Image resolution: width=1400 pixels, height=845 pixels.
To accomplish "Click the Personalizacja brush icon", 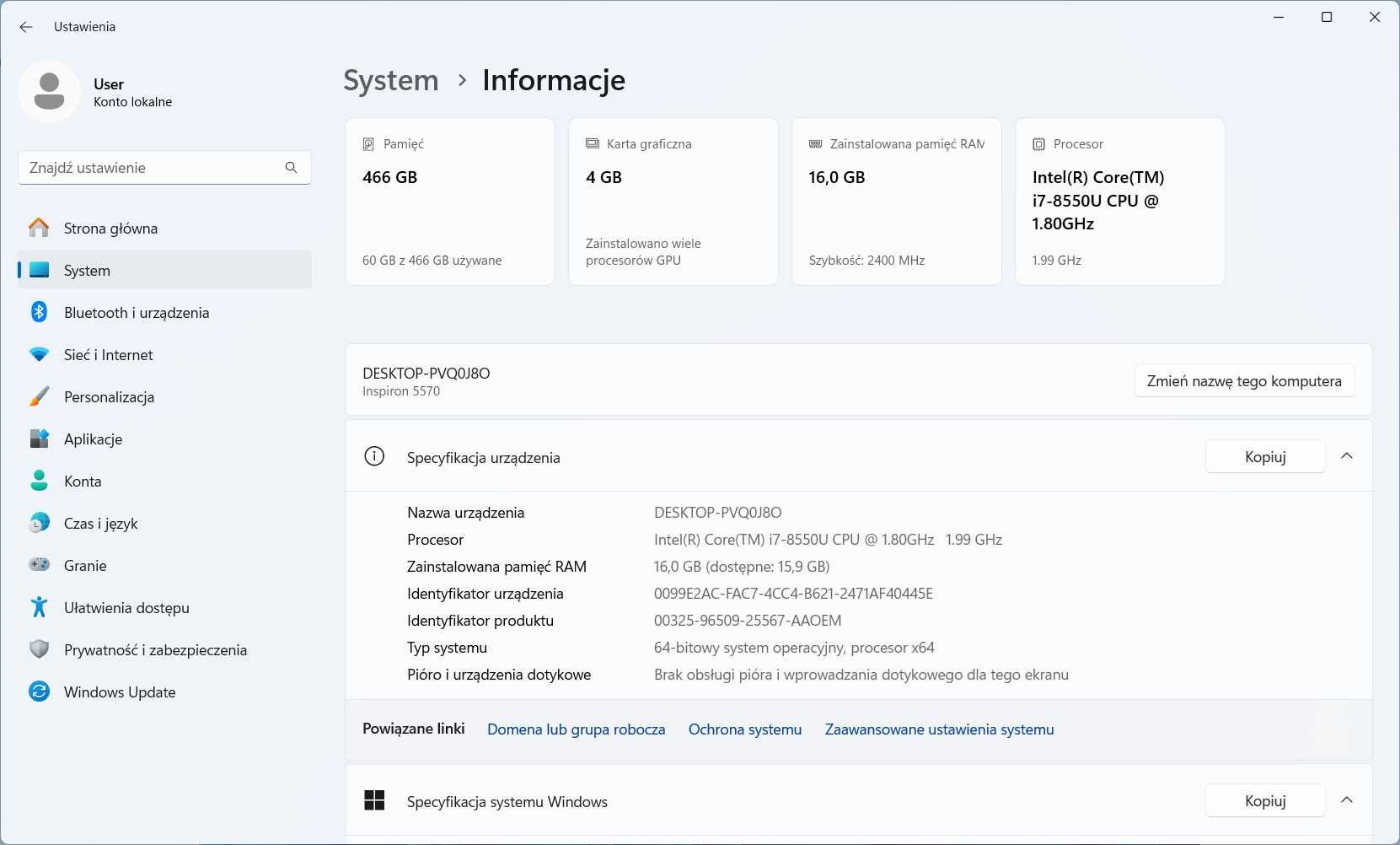I will point(39,396).
